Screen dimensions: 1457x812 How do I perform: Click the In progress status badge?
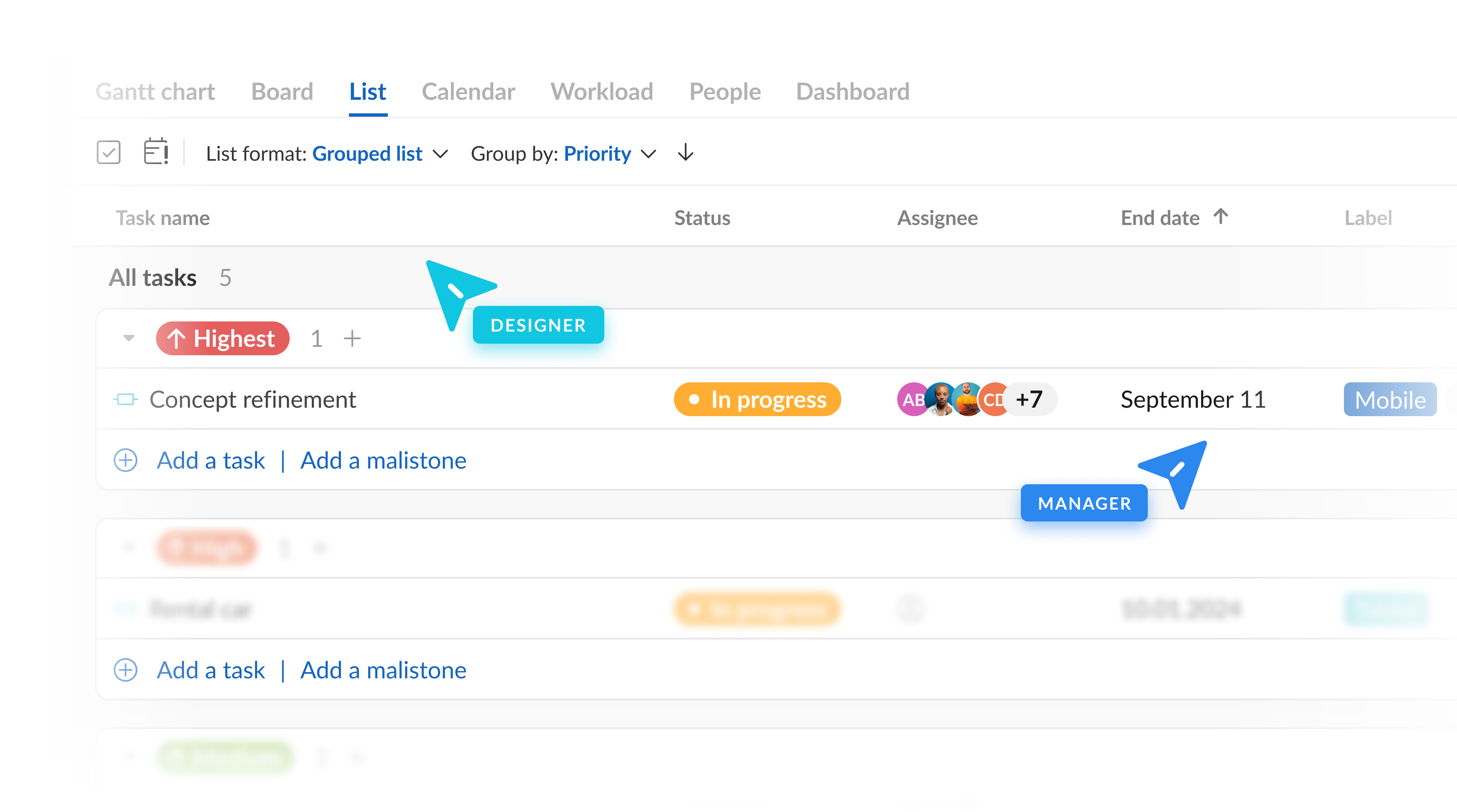tap(757, 400)
